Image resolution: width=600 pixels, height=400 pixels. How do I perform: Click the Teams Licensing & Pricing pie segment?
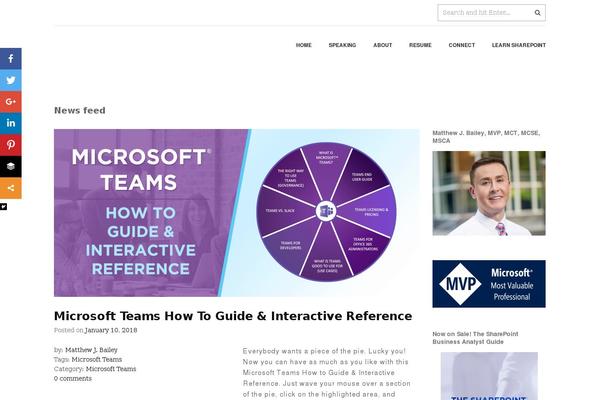[x=371, y=212]
